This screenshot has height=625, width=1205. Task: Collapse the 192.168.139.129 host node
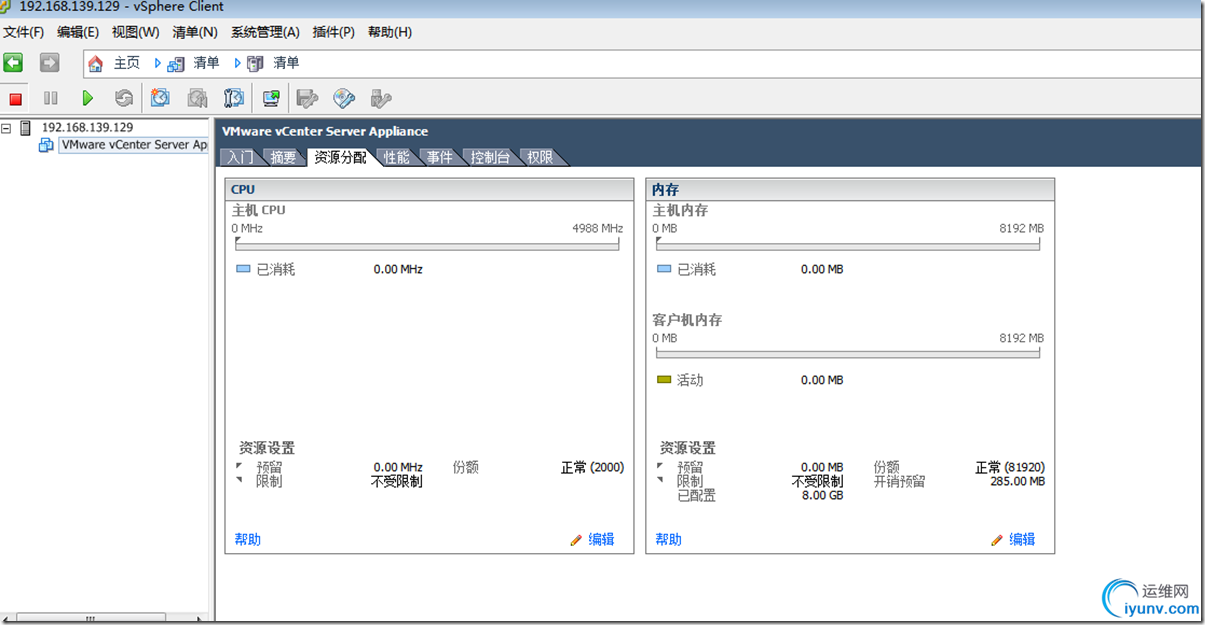7,128
